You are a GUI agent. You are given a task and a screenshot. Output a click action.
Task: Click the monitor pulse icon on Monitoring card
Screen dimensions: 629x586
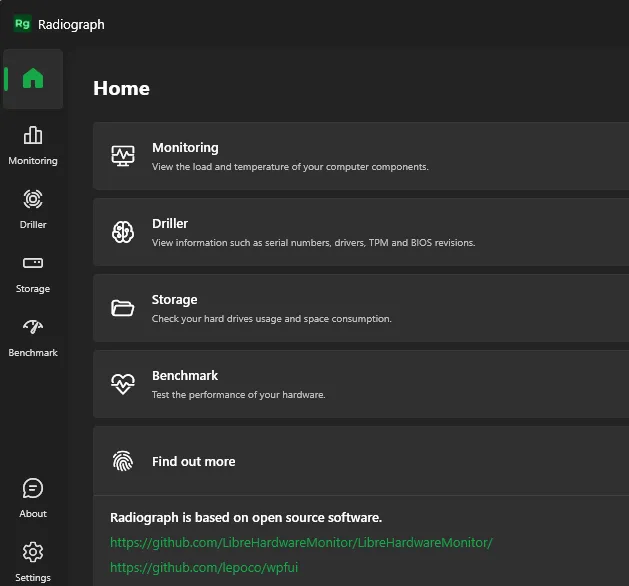pos(123,156)
